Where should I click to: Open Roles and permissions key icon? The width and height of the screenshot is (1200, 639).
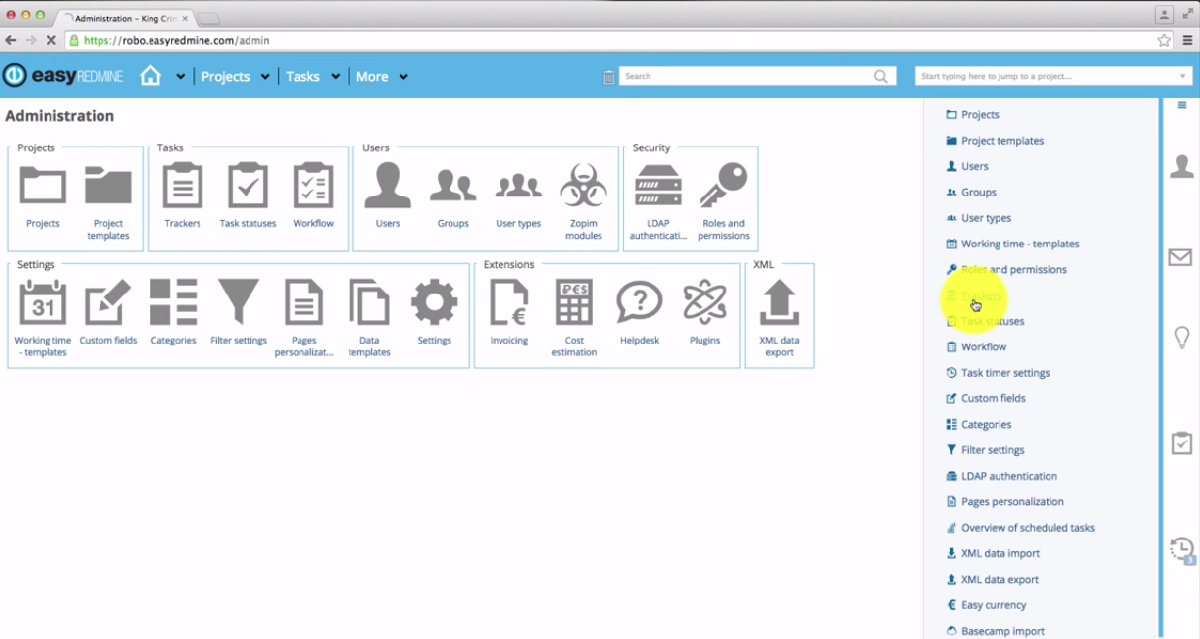(x=723, y=186)
